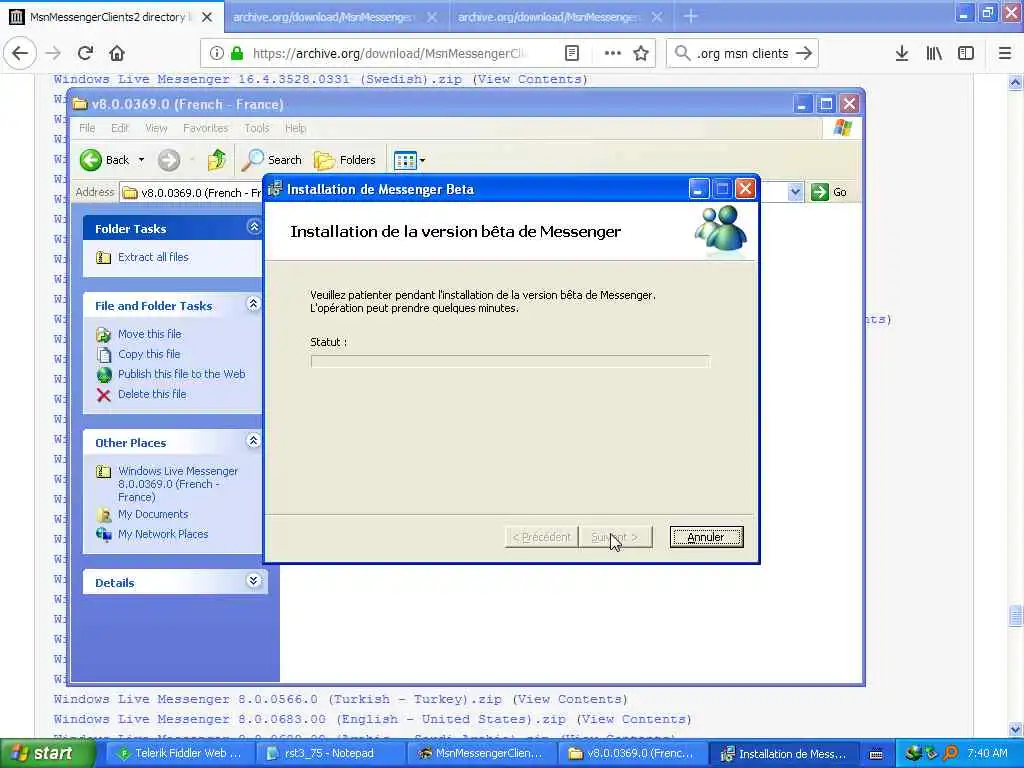
Task: Open Firefox downloads arrow icon
Action: pos(902,54)
